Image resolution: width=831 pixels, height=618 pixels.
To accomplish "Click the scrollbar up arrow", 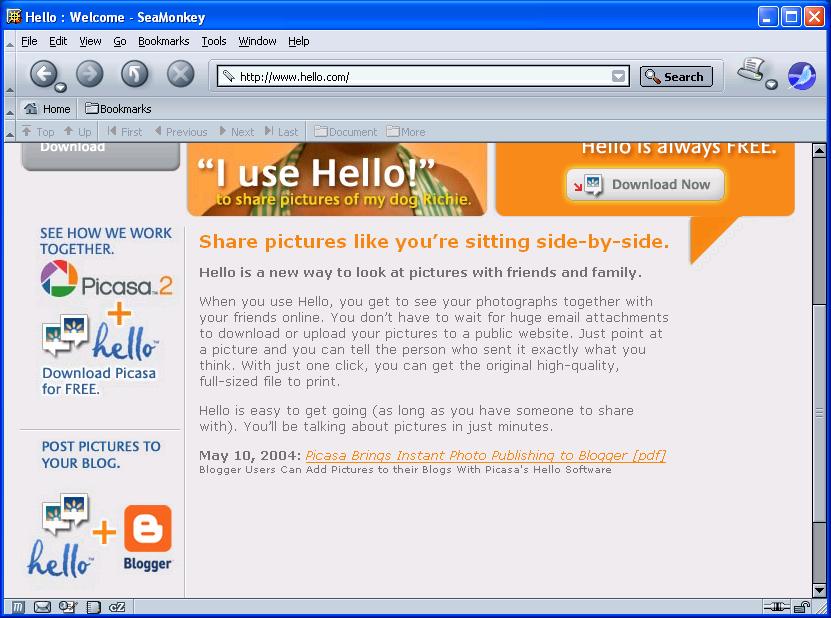I will click(x=819, y=150).
